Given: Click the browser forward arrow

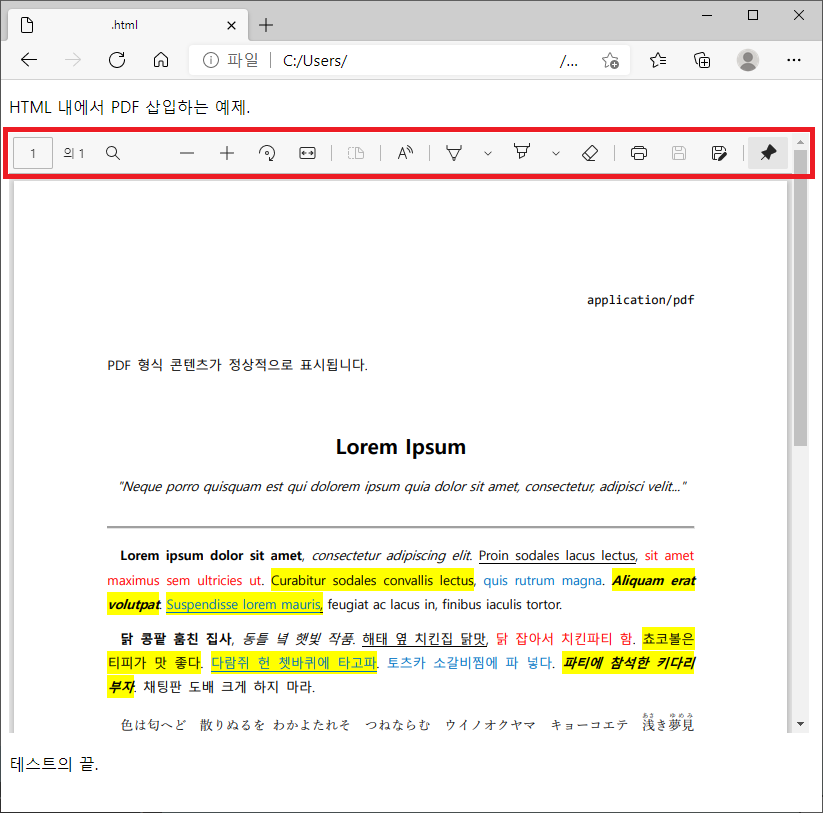Looking at the screenshot, I should coord(73,60).
